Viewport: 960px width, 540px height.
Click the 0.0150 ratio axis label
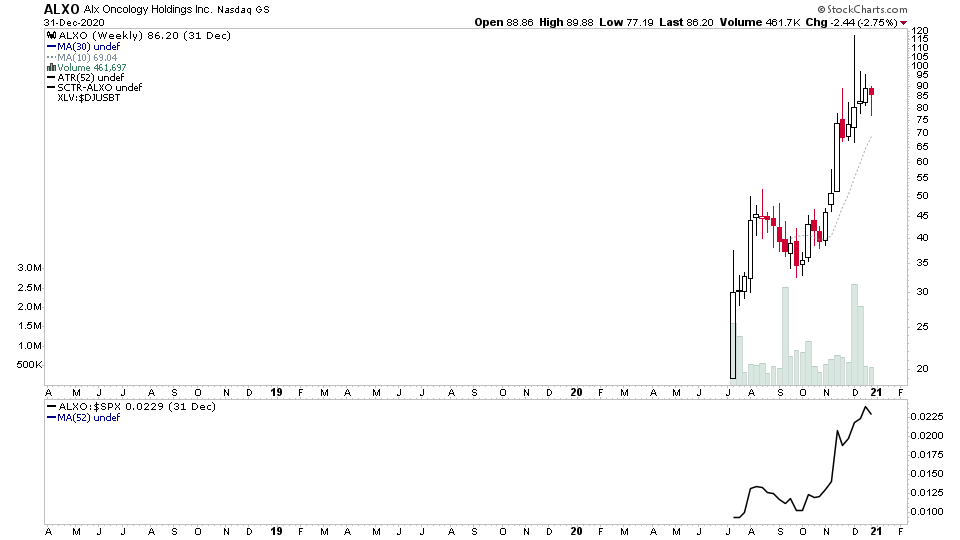click(x=927, y=474)
